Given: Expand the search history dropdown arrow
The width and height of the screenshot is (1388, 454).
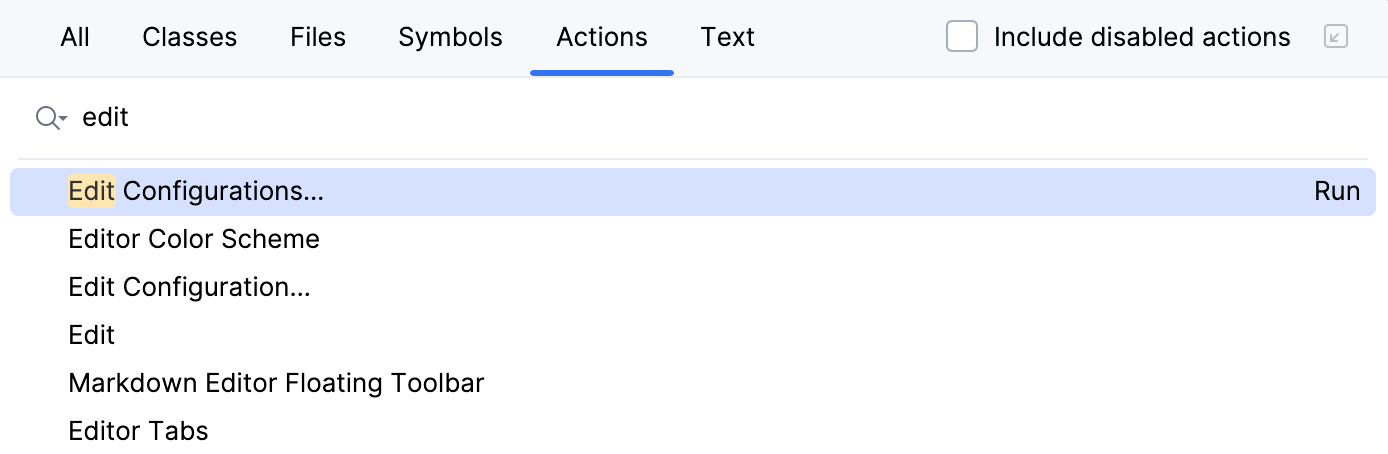Looking at the screenshot, I should click(63, 120).
